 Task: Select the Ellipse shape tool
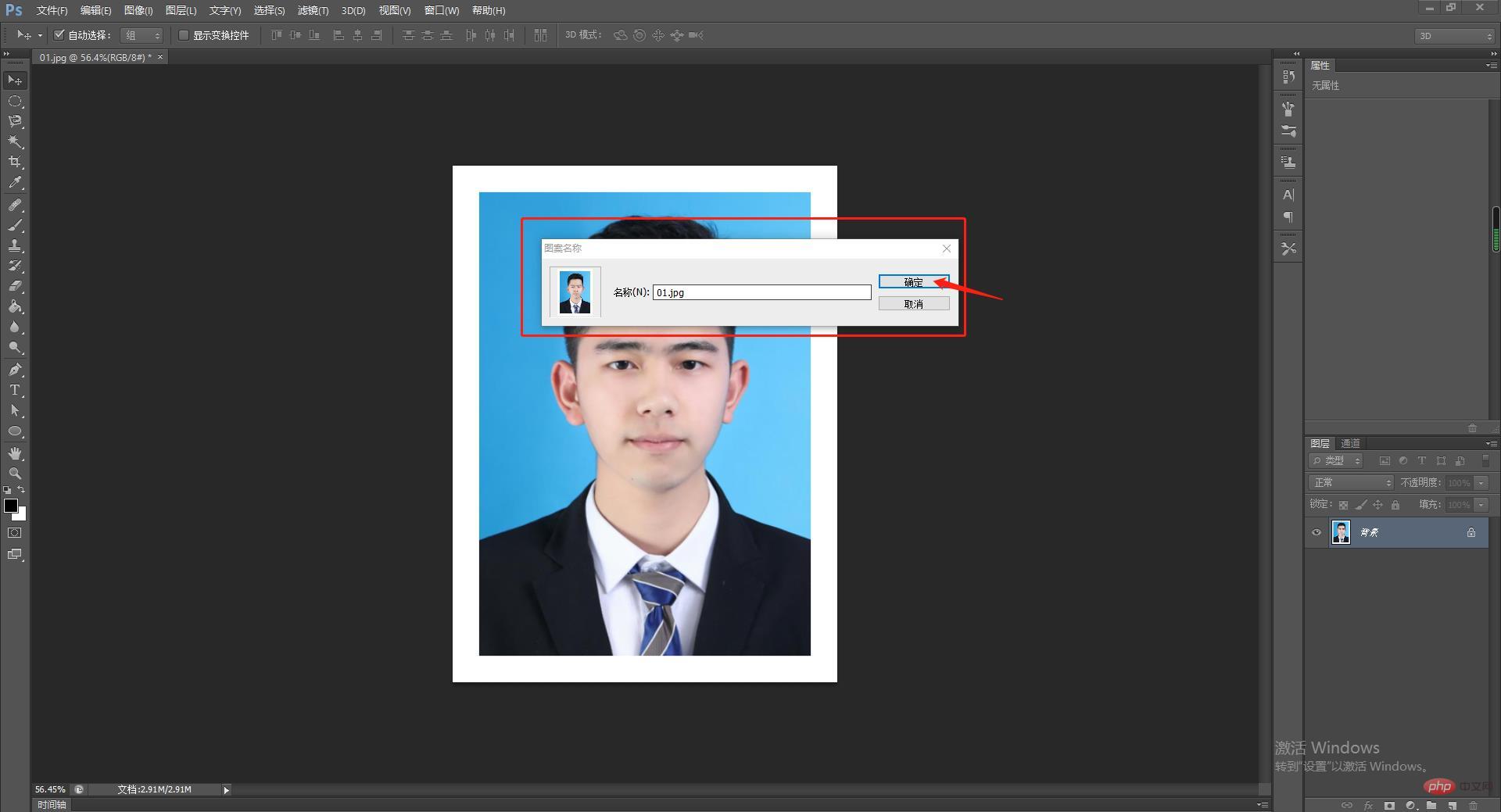point(15,431)
